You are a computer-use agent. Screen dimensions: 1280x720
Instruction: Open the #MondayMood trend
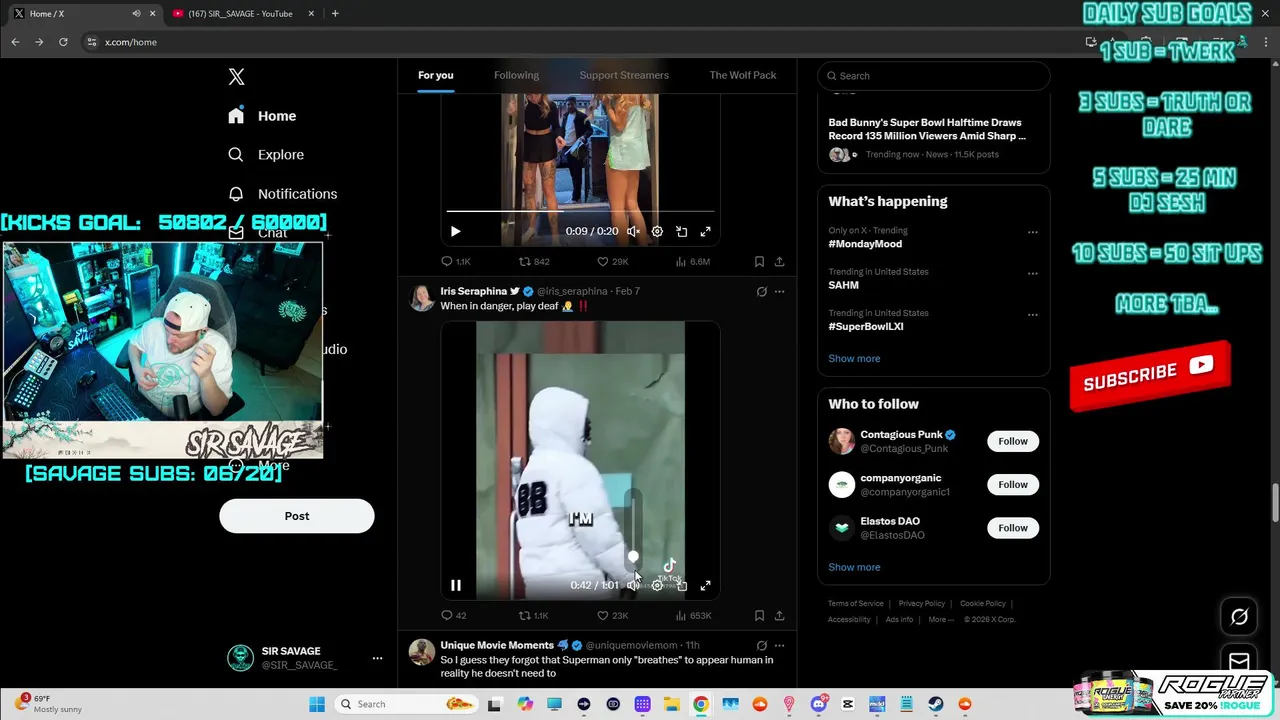click(865, 244)
